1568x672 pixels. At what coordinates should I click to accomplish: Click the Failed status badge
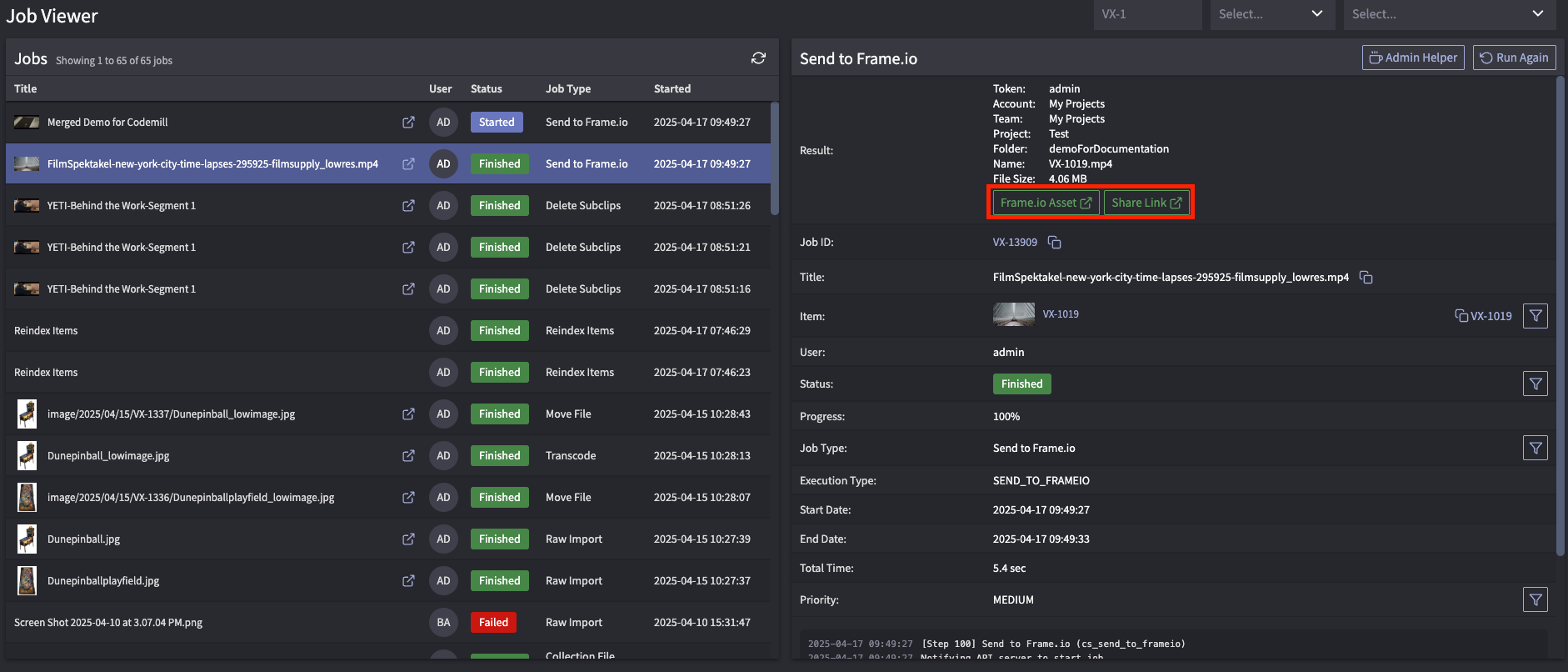tap(493, 623)
